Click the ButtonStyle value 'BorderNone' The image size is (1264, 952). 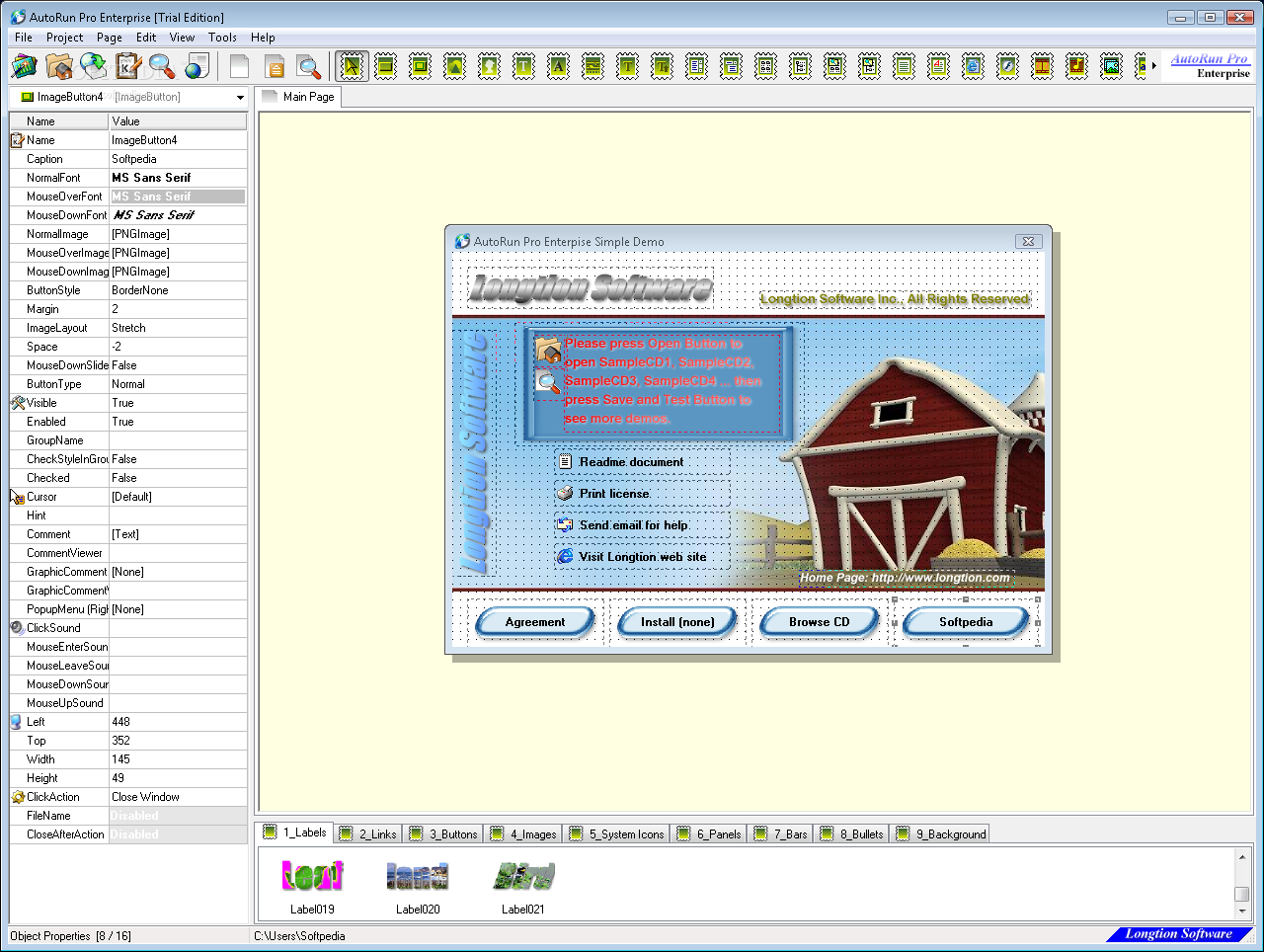pyautogui.click(x=178, y=290)
